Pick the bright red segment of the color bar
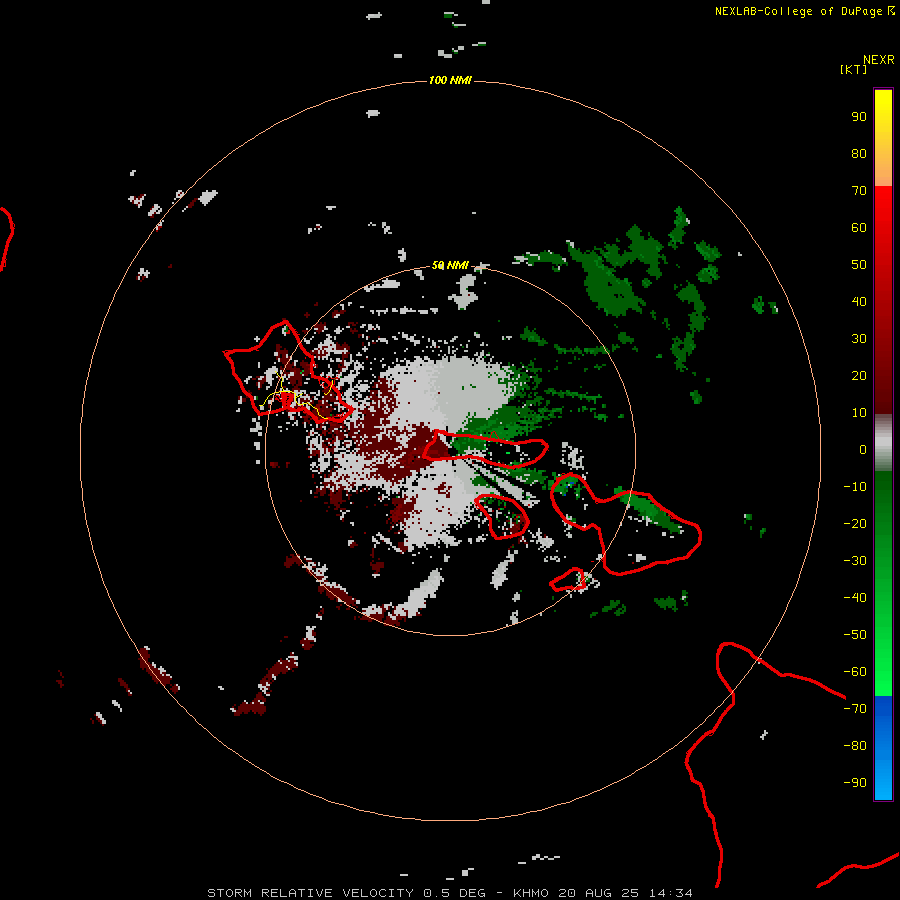Viewport: 900px width, 900px height. coord(883,299)
